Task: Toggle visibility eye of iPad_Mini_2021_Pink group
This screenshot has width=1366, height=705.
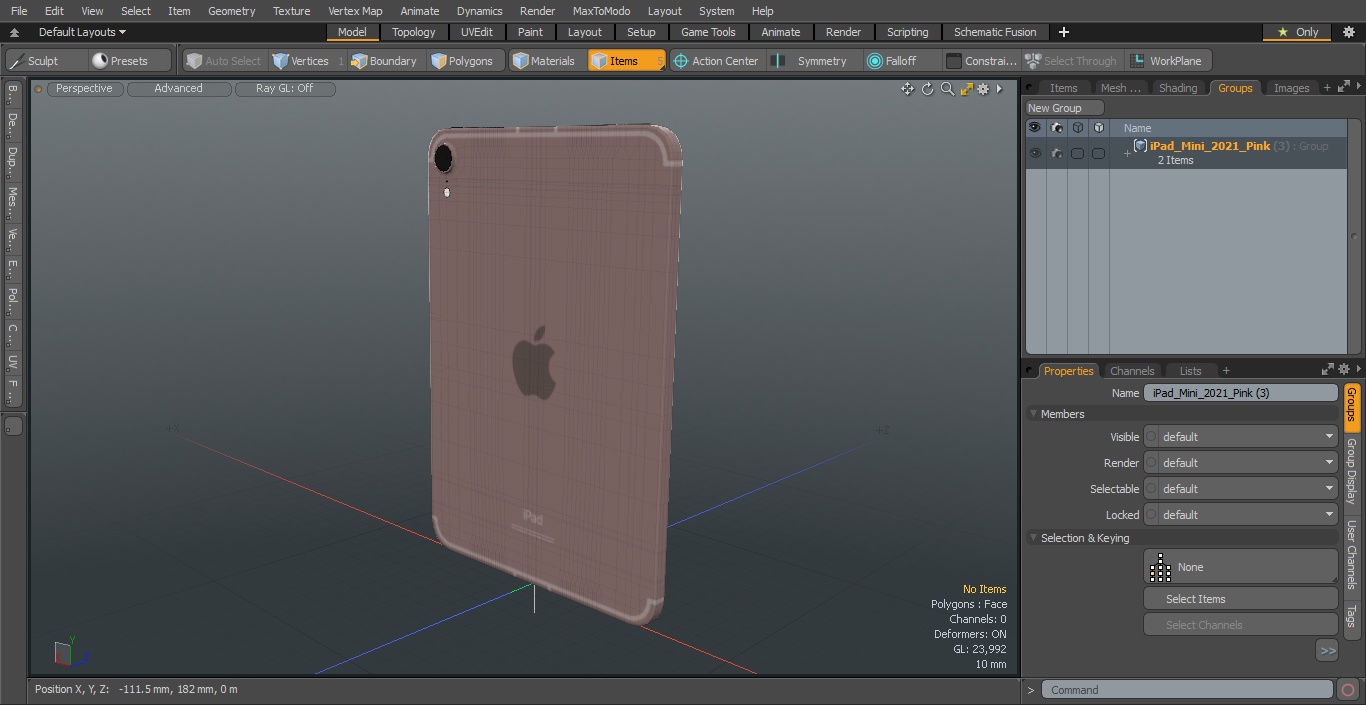Action: tap(1035, 153)
